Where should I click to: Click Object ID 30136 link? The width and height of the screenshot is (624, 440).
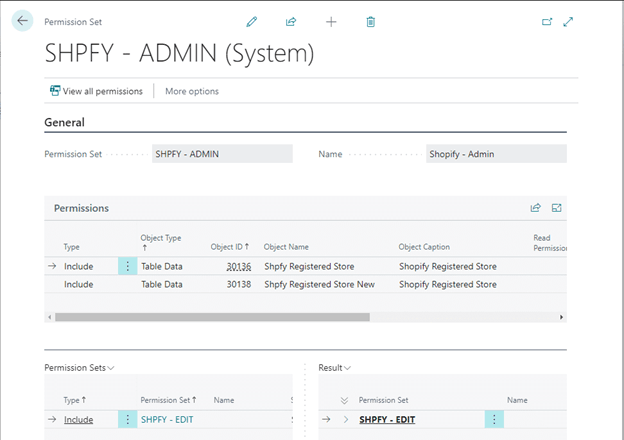point(239,266)
